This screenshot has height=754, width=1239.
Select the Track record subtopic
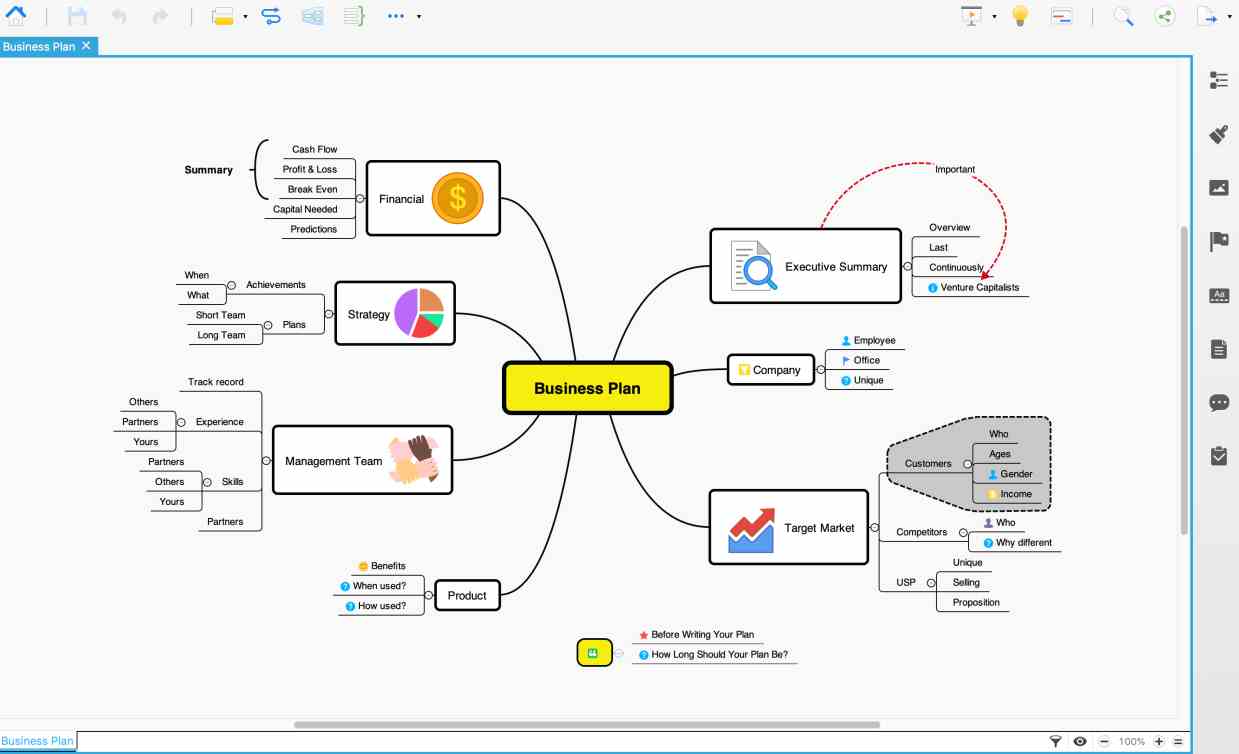216,382
